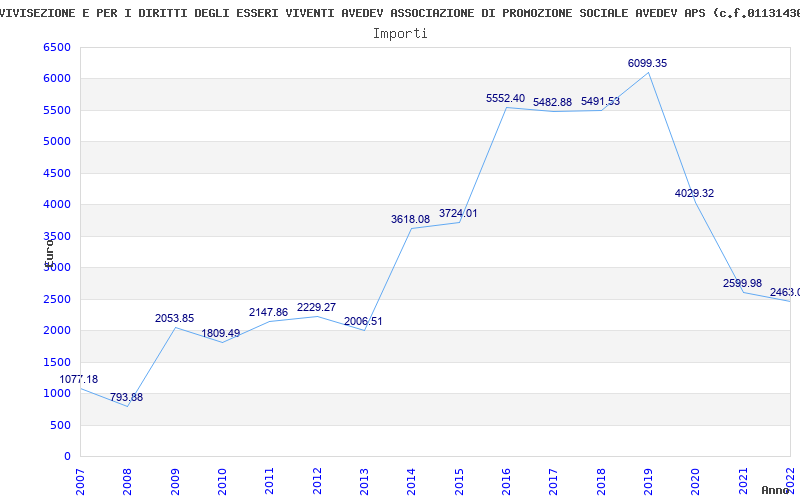Select the 2010 year tick on x-axis
Image resolution: width=800 pixels, height=500 pixels.
tap(223, 479)
